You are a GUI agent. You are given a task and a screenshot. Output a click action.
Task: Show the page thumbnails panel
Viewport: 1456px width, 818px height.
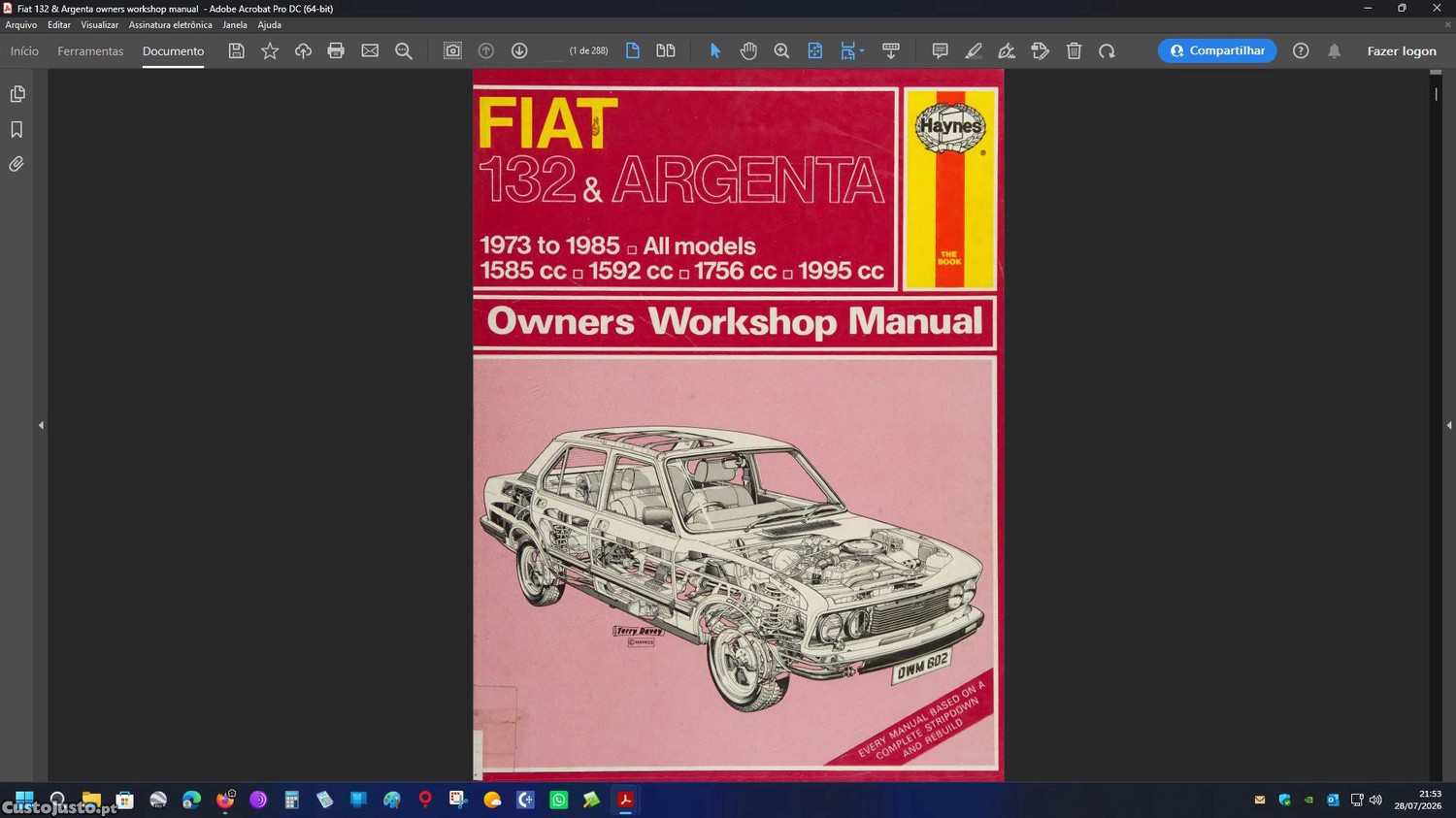(17, 94)
